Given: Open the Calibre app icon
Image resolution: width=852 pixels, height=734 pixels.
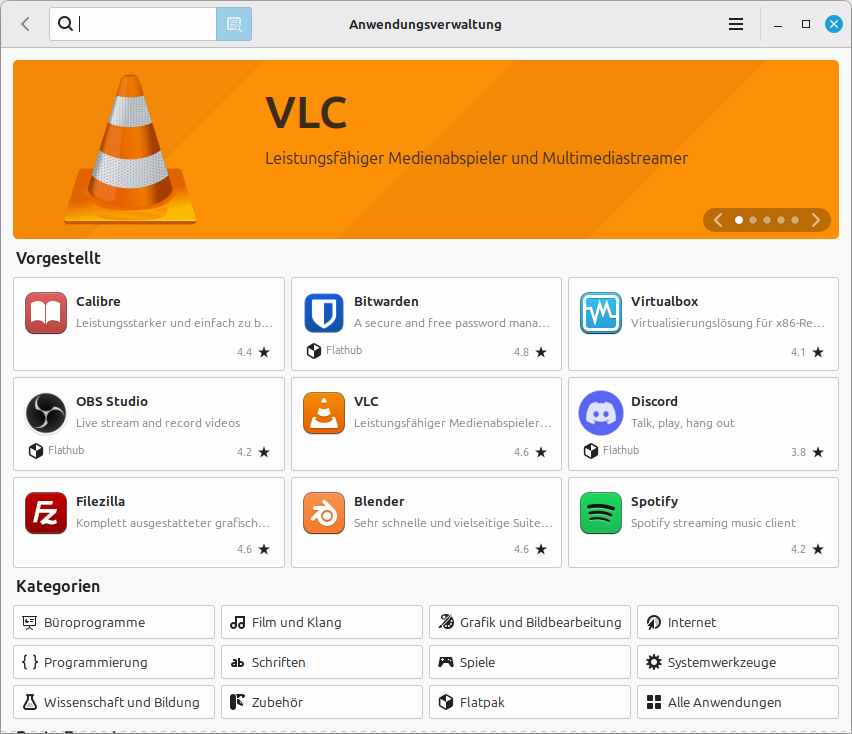Looking at the screenshot, I should (46, 313).
